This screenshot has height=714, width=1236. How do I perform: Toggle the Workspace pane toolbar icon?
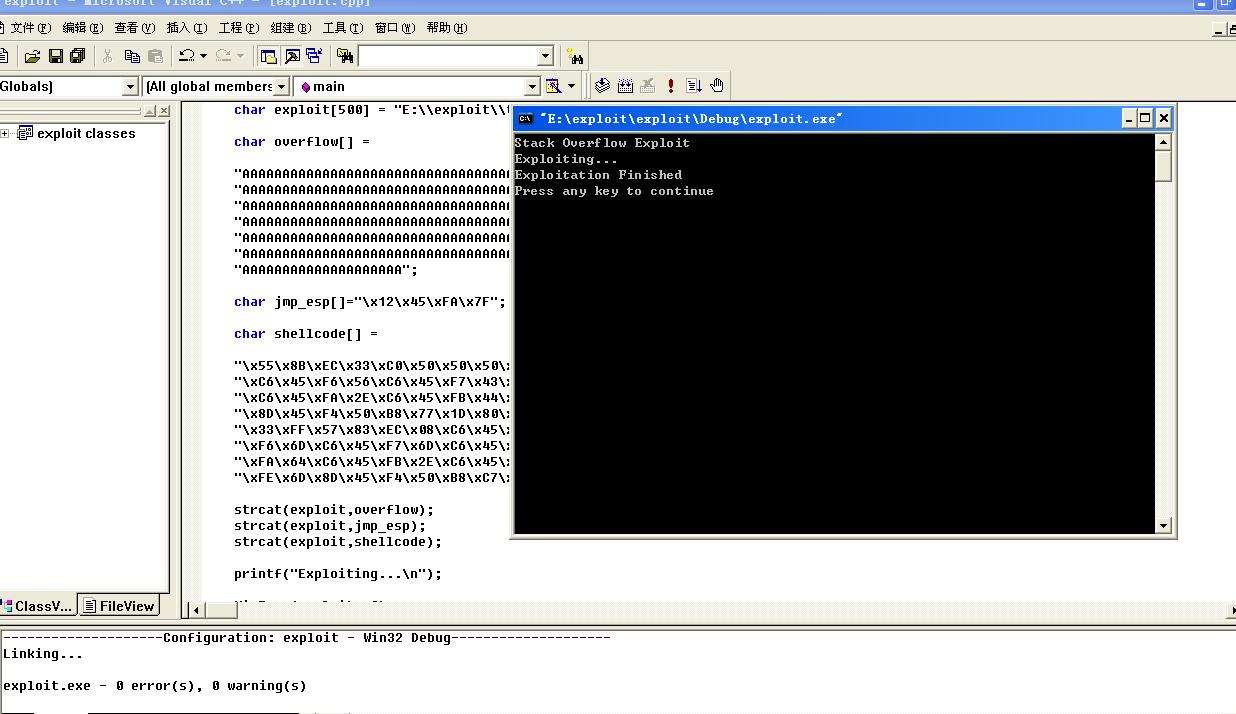[268, 56]
